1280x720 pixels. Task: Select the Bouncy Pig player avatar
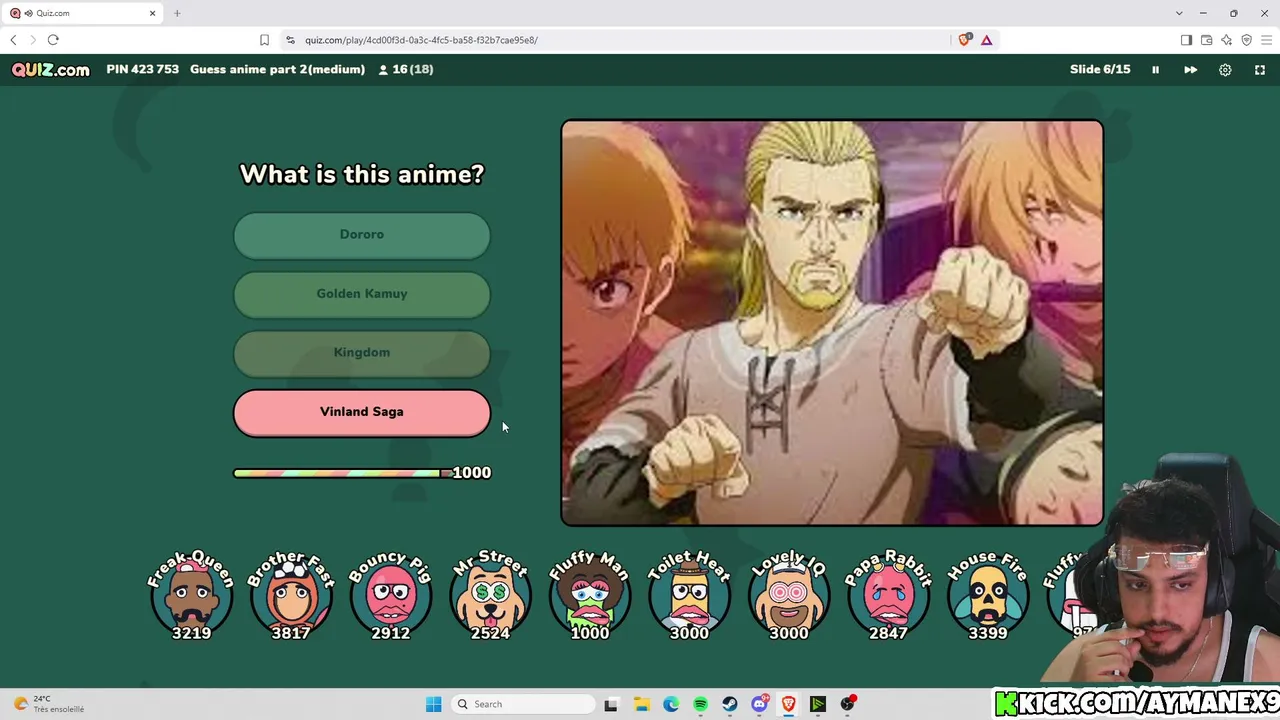tap(391, 595)
